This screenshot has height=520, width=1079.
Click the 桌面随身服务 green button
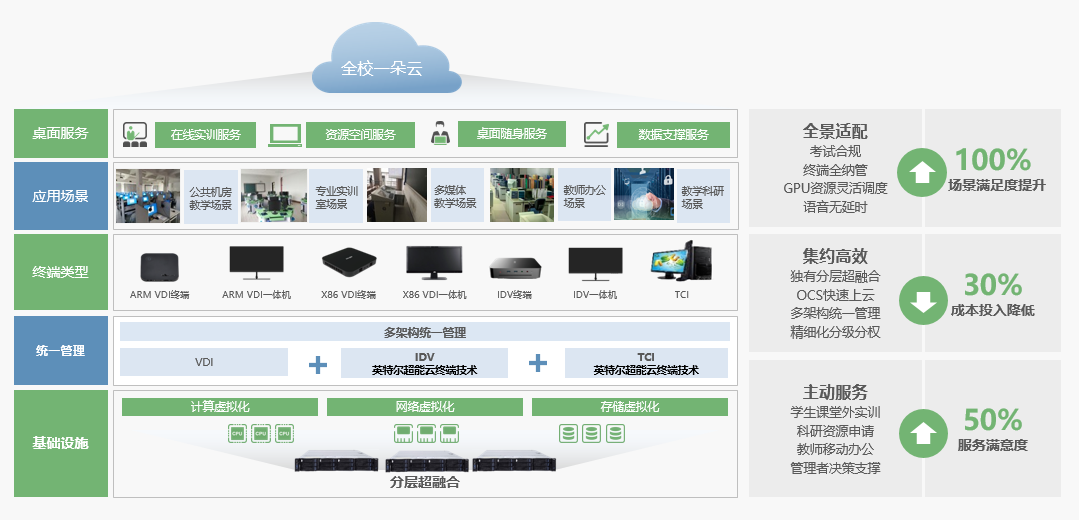[x=511, y=134]
